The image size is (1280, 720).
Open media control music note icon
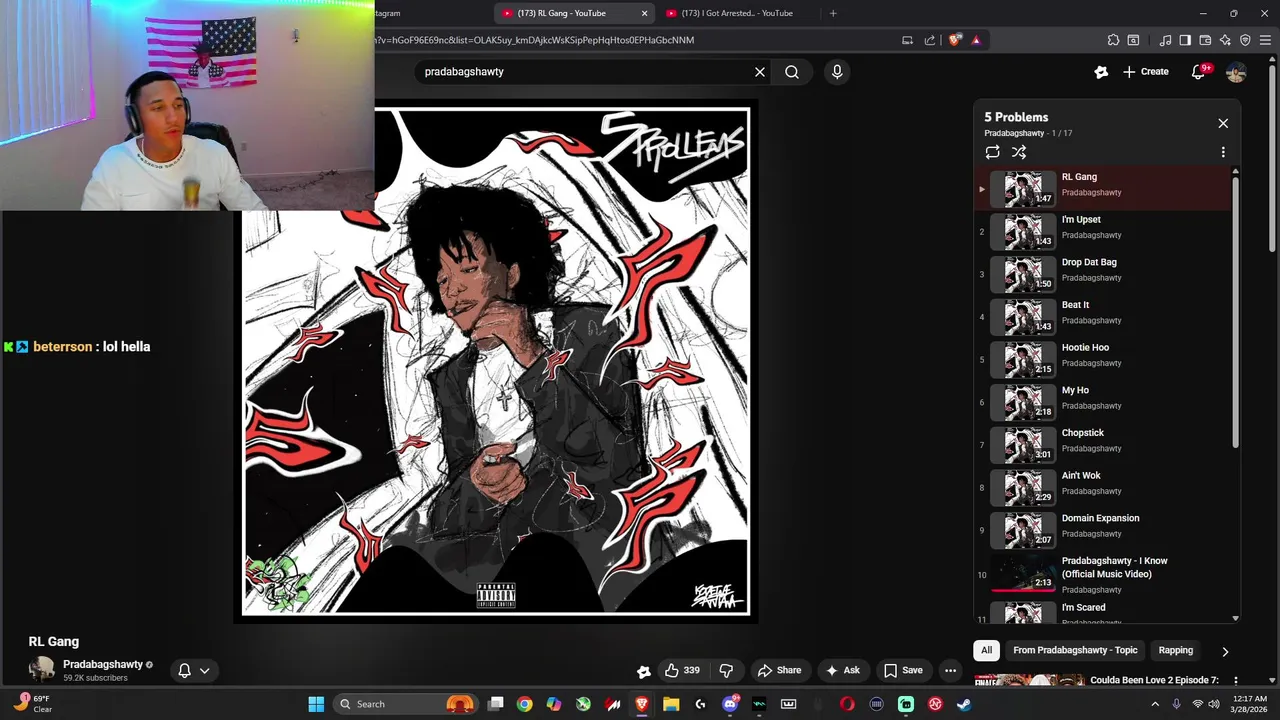(x=1165, y=40)
